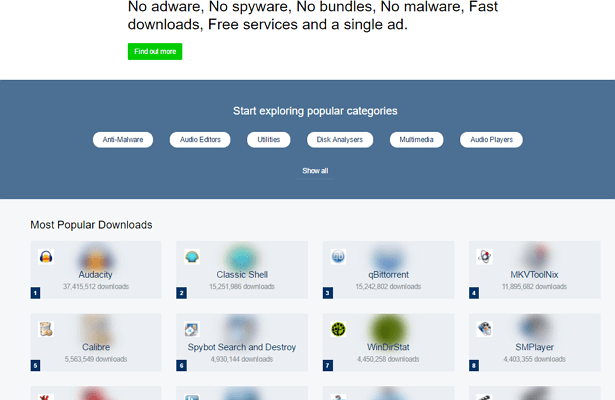Open the MKVToolNix title link
The width and height of the screenshot is (615, 400).
(x=534, y=275)
